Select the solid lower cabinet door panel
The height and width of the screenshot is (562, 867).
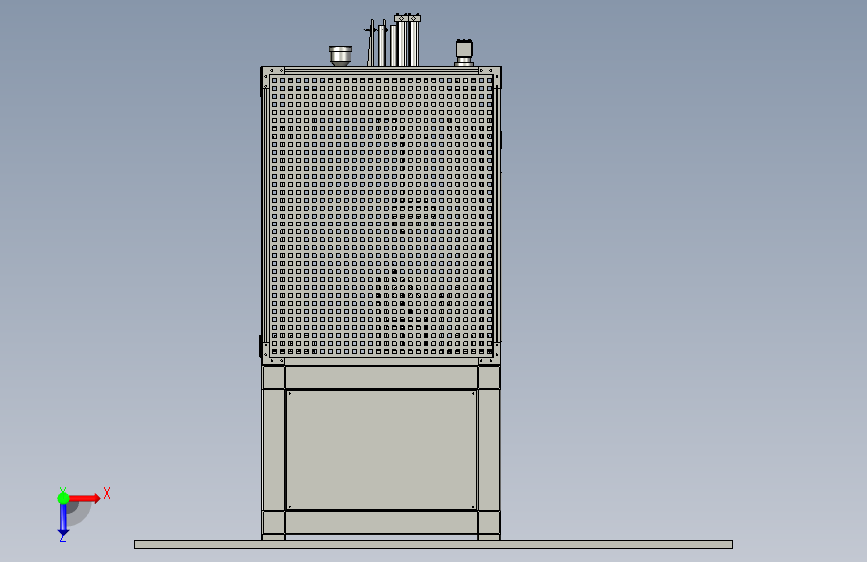[382, 450]
